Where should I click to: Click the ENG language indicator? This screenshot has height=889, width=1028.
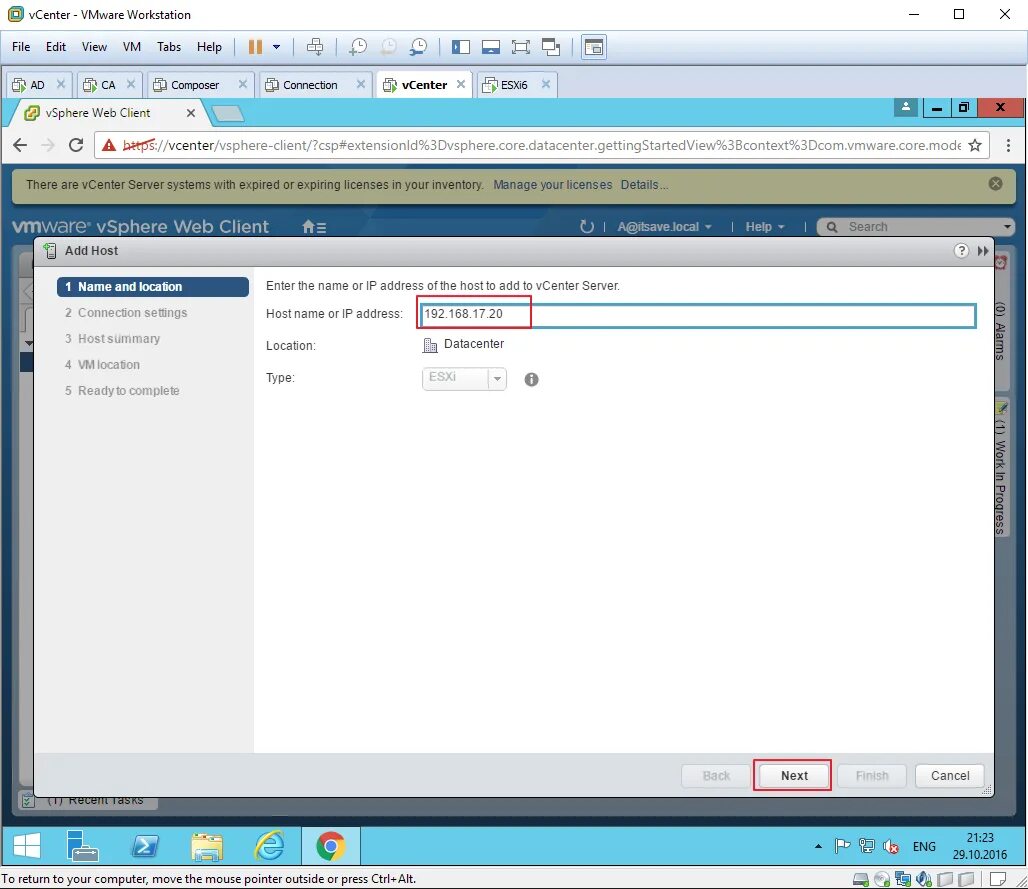[x=924, y=846]
